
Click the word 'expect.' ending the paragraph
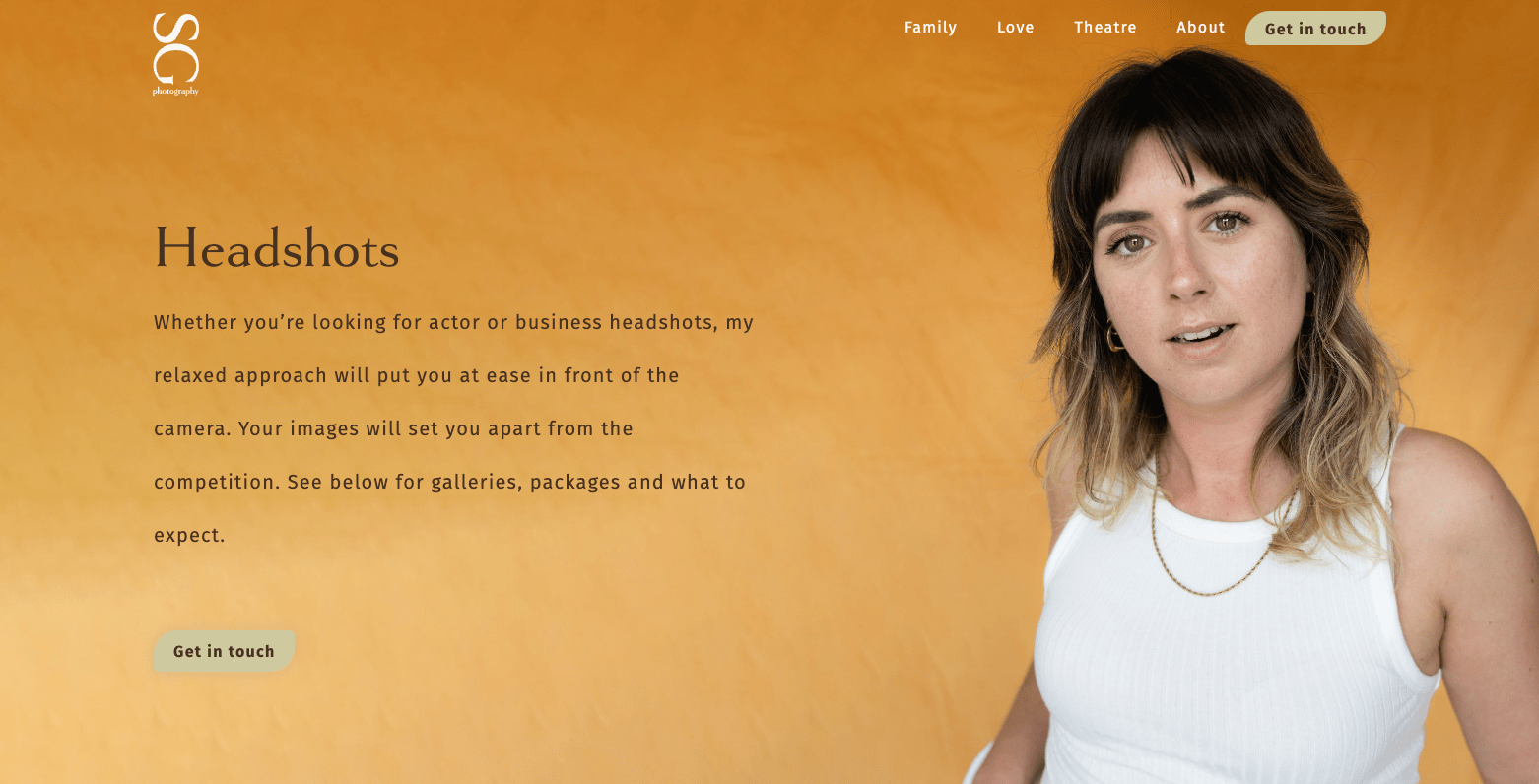[x=189, y=536]
